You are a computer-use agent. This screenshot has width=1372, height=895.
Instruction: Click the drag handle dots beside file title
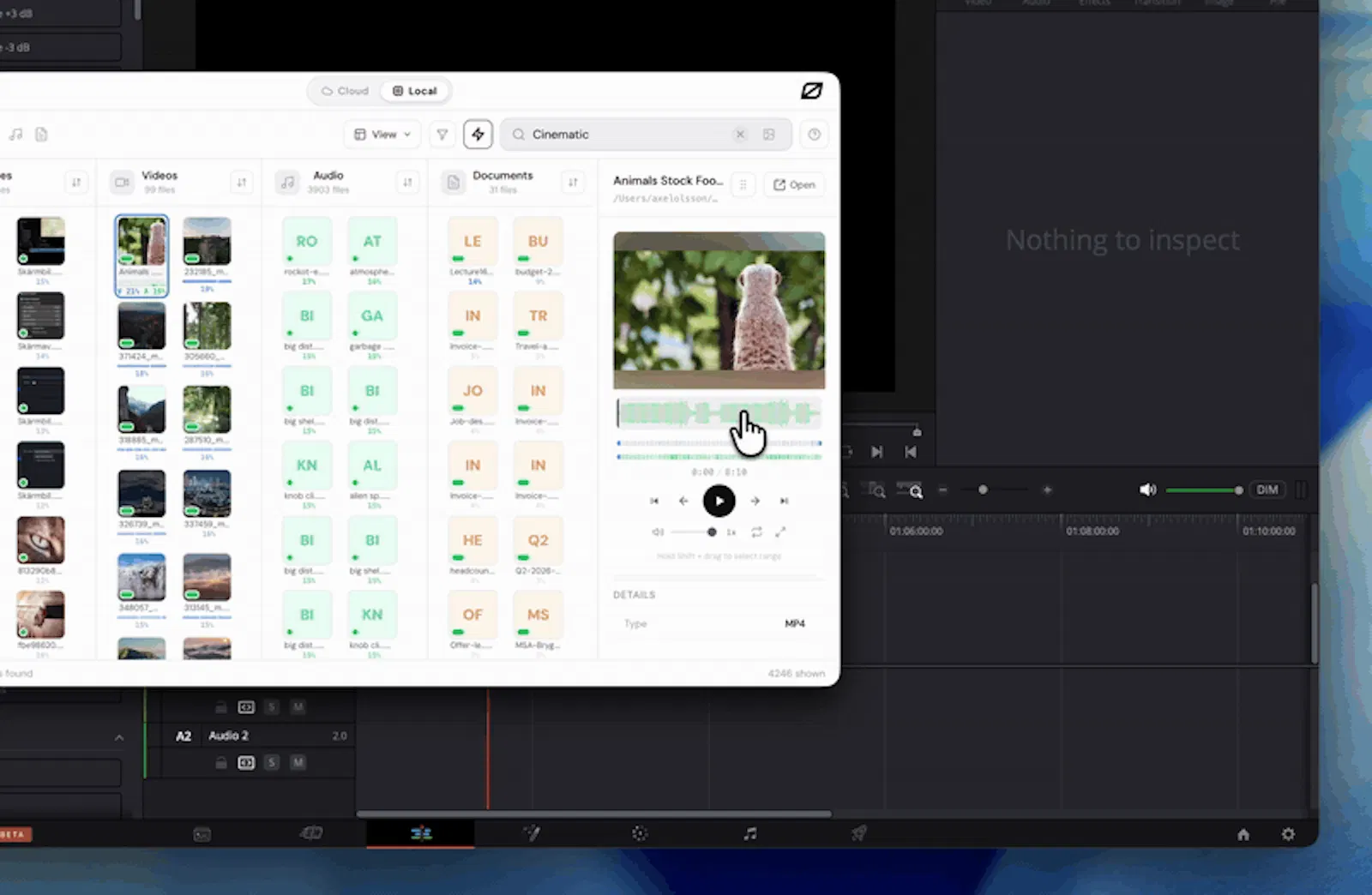click(743, 184)
